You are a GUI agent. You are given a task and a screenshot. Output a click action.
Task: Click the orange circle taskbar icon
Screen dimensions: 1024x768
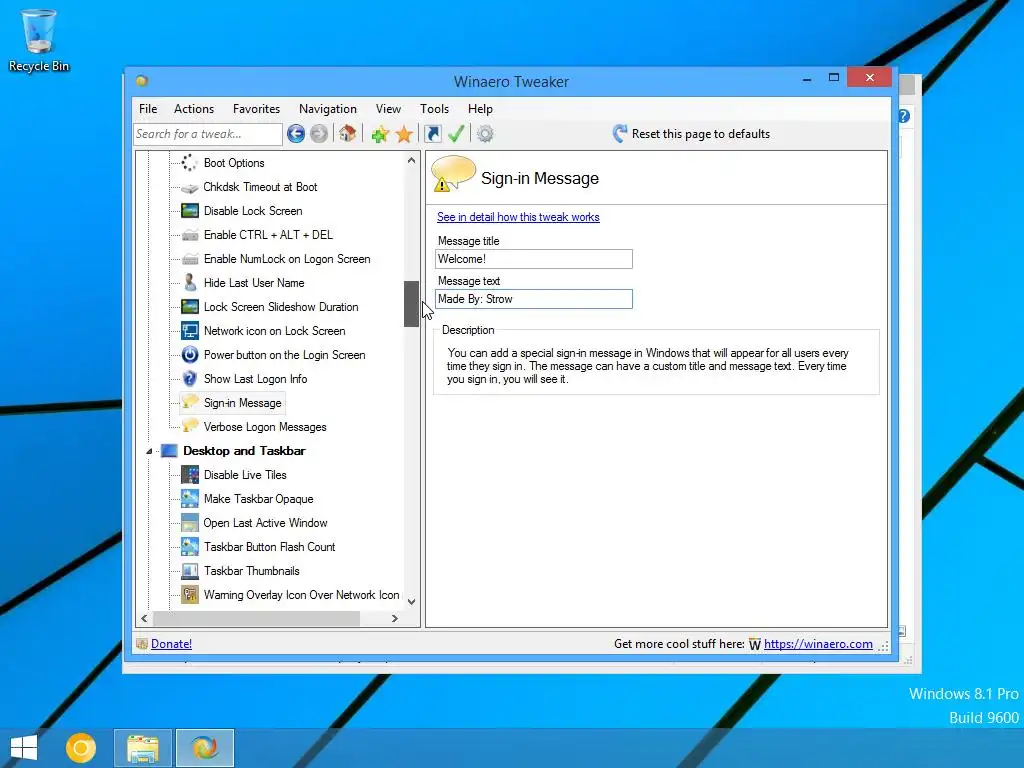81,748
